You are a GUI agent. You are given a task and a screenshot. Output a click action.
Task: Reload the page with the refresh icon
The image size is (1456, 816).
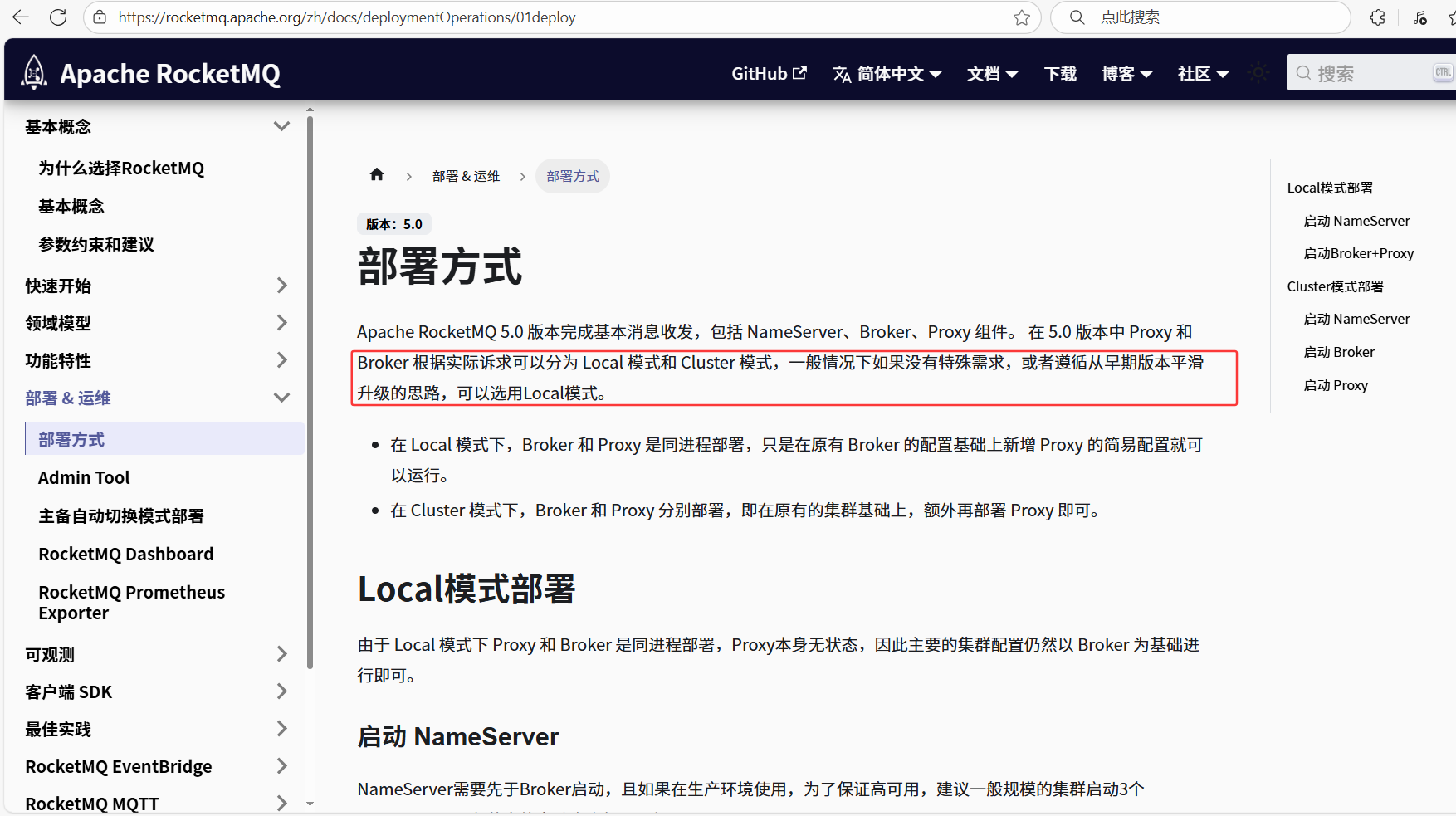(58, 17)
